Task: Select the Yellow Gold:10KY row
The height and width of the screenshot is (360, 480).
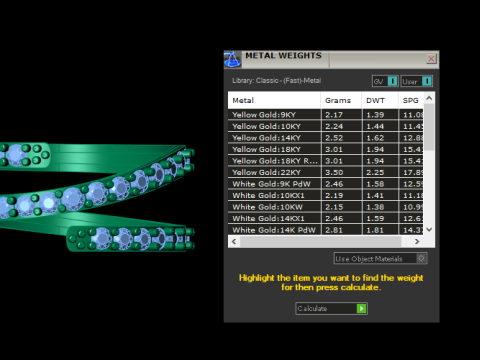Action: [x=326, y=126]
